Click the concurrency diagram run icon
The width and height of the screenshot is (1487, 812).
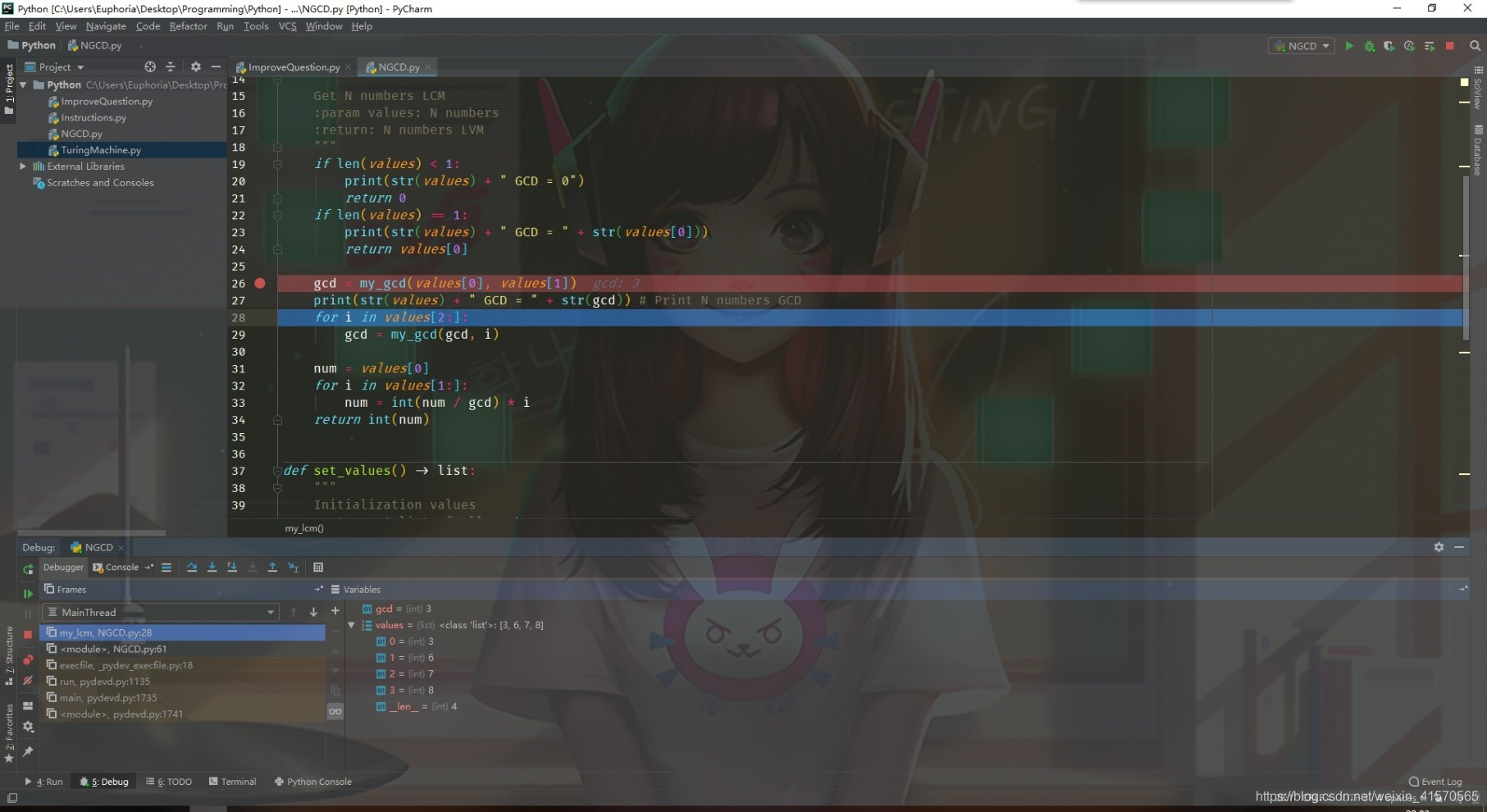click(x=1430, y=46)
